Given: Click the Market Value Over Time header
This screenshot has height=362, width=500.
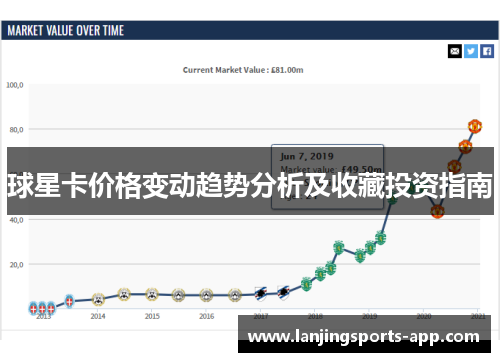Looking at the screenshot, I should [66, 31].
